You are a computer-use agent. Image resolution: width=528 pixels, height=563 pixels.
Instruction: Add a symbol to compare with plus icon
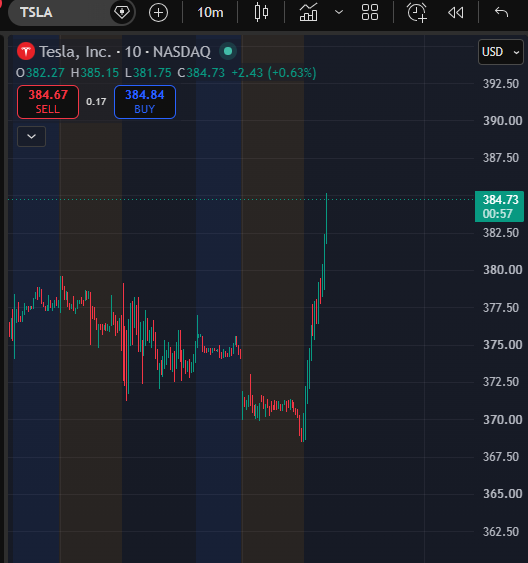158,13
